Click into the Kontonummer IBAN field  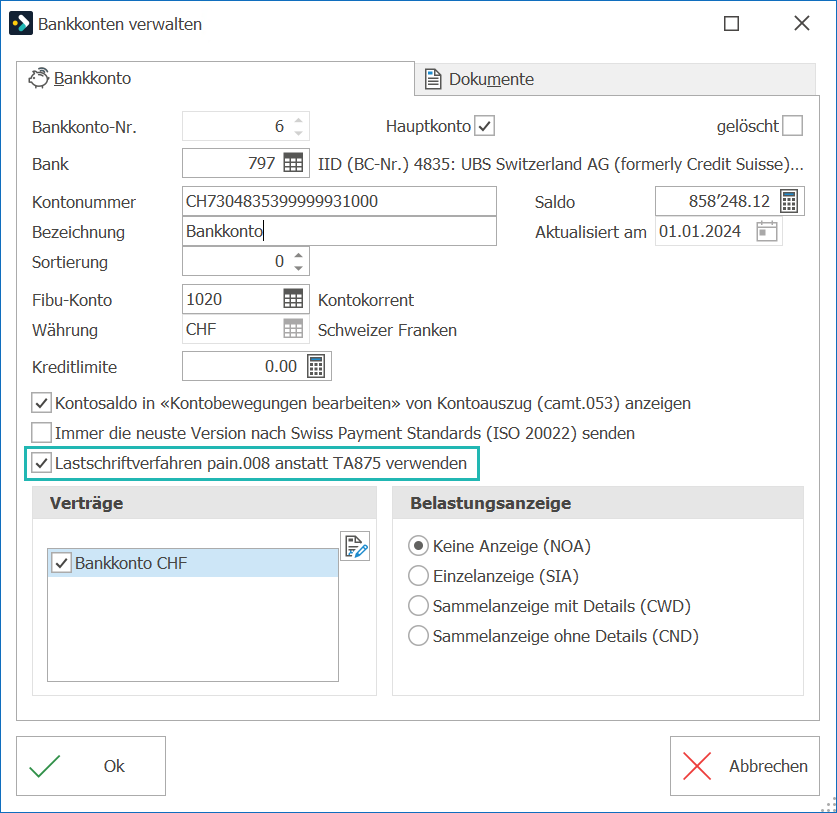click(339, 201)
